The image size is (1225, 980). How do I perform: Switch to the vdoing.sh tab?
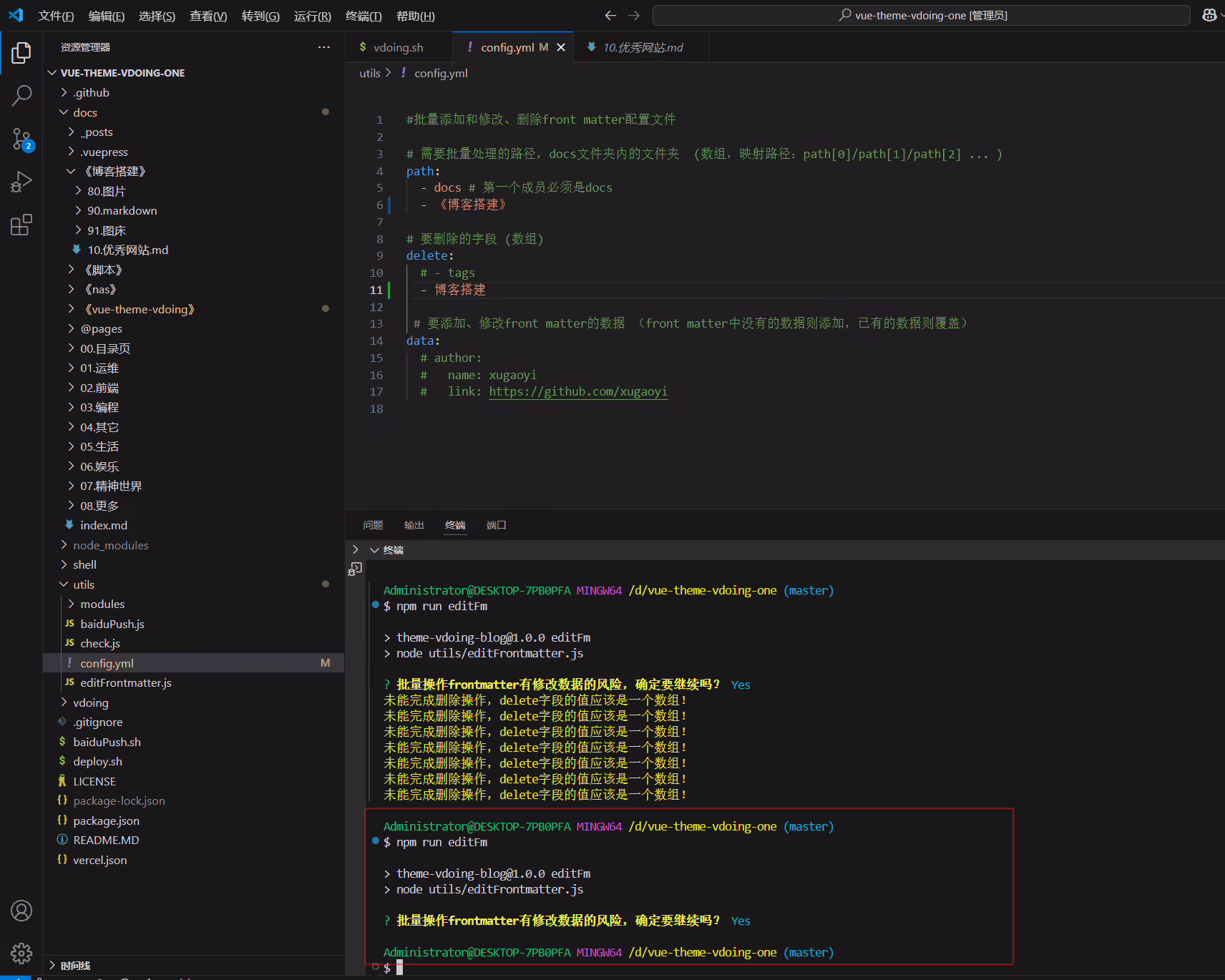(399, 47)
